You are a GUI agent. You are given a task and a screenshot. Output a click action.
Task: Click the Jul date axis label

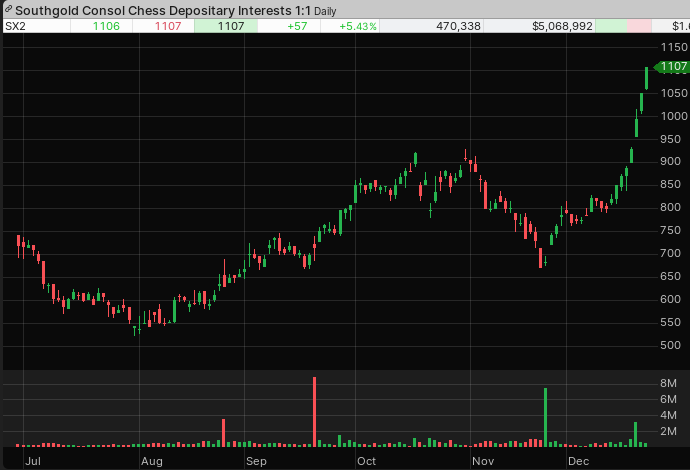[x=33, y=461]
